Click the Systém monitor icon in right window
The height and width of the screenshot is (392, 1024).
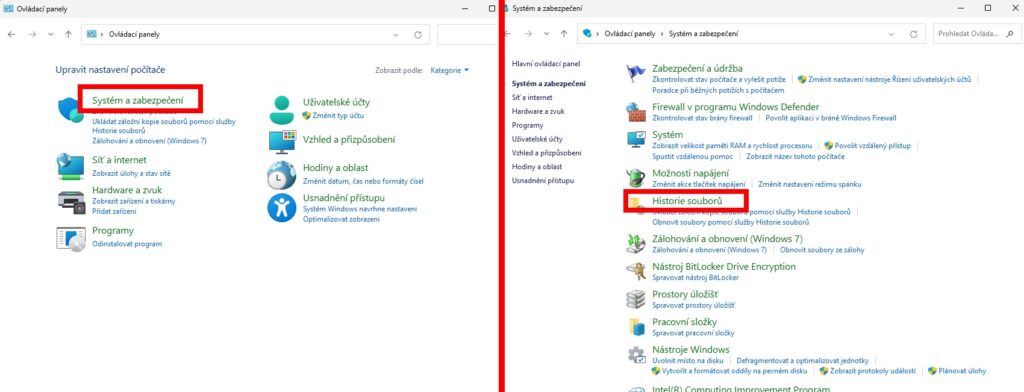point(635,140)
